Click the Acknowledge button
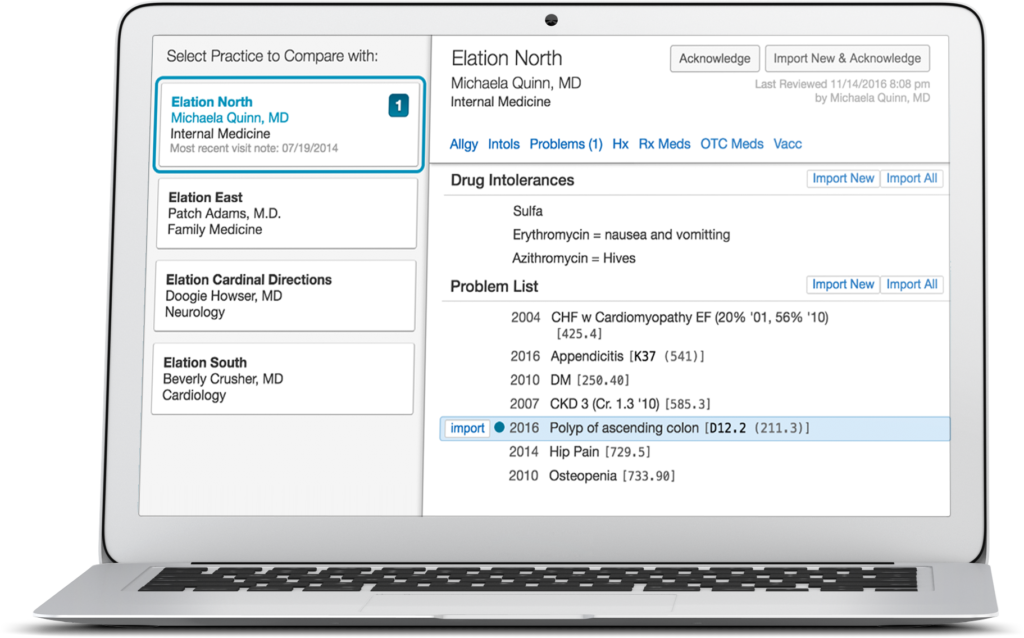 click(714, 59)
